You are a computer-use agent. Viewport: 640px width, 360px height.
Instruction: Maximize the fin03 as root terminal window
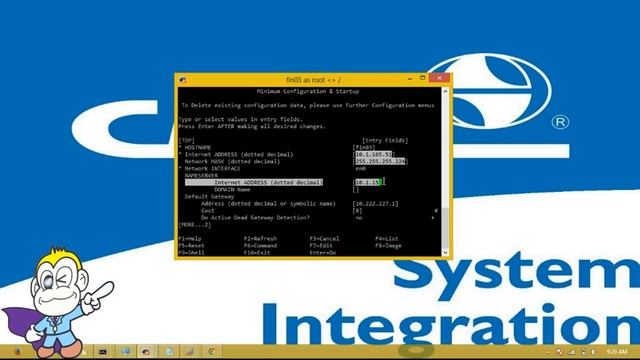click(422, 78)
